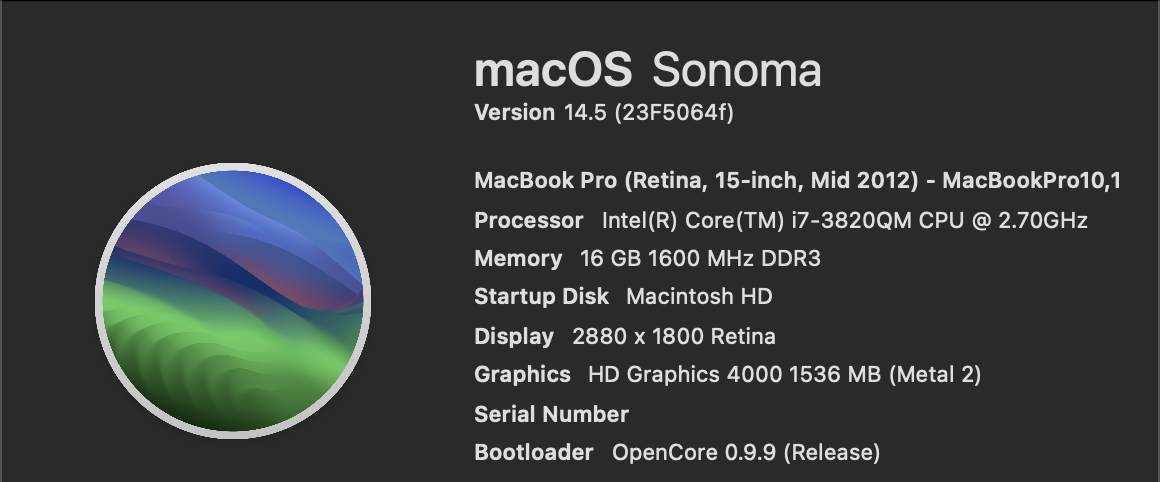The height and width of the screenshot is (482, 1160).
Task: Click the Bootloader label
Action: pos(533,452)
